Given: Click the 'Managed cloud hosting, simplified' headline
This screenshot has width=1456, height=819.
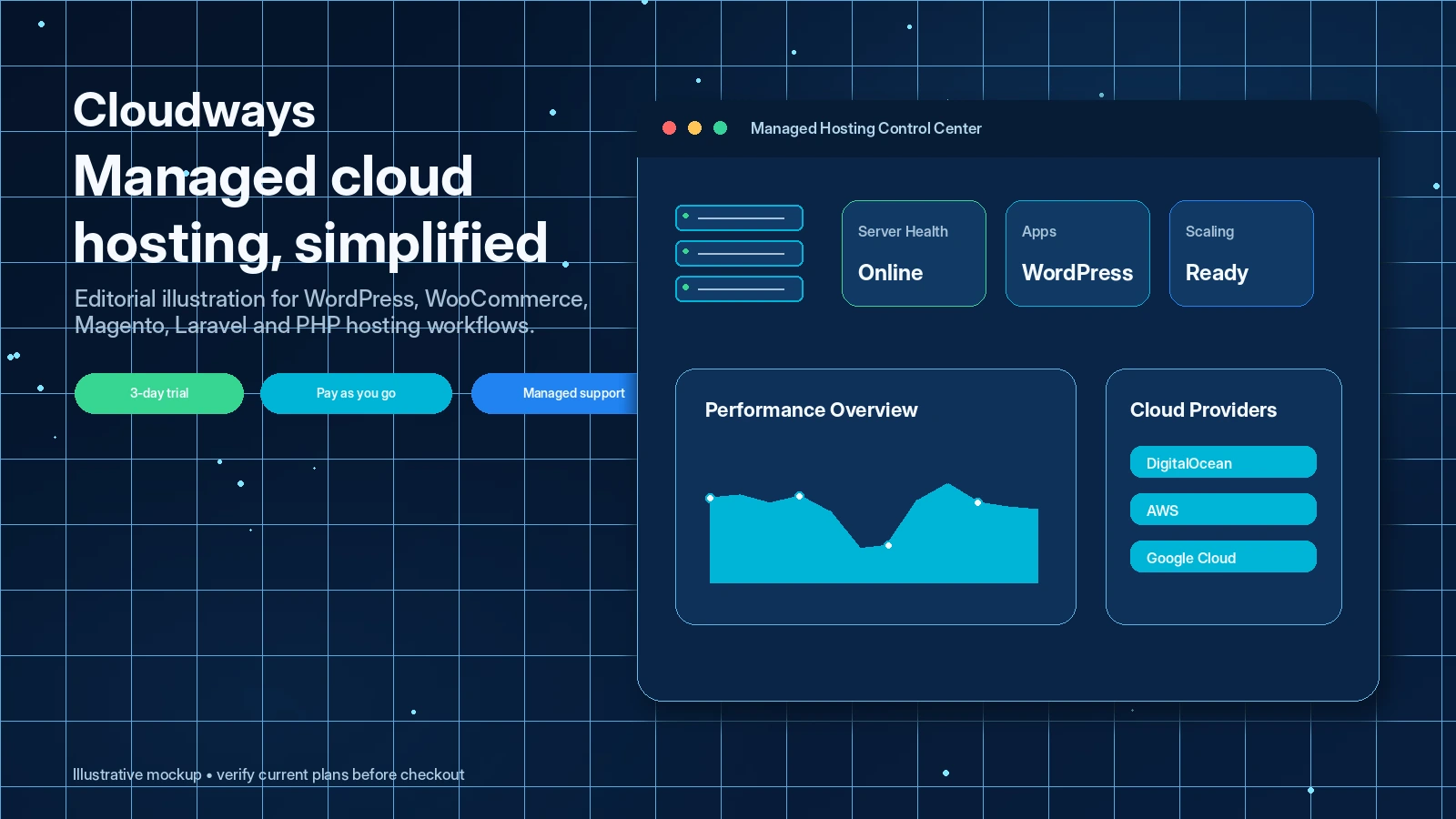Looking at the screenshot, I should (x=310, y=210).
